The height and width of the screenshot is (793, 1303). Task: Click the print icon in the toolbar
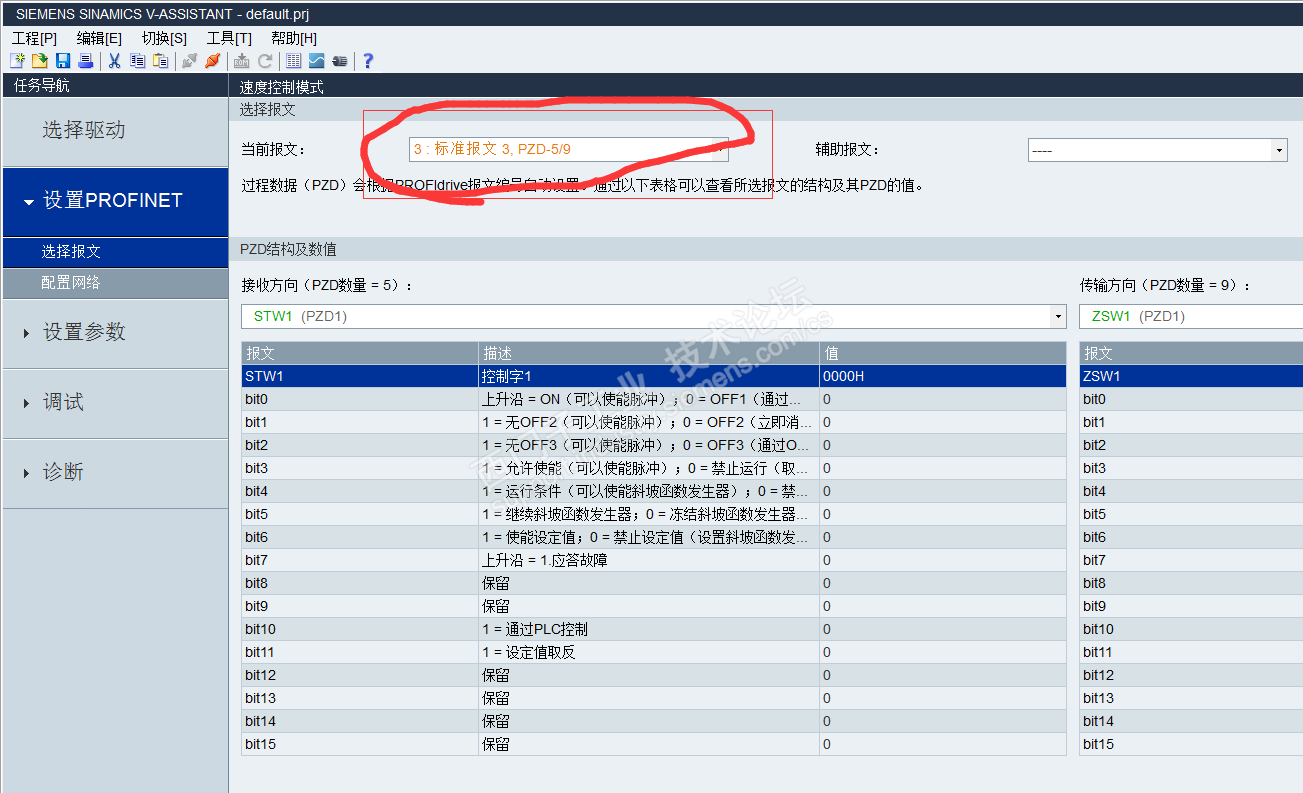point(86,61)
